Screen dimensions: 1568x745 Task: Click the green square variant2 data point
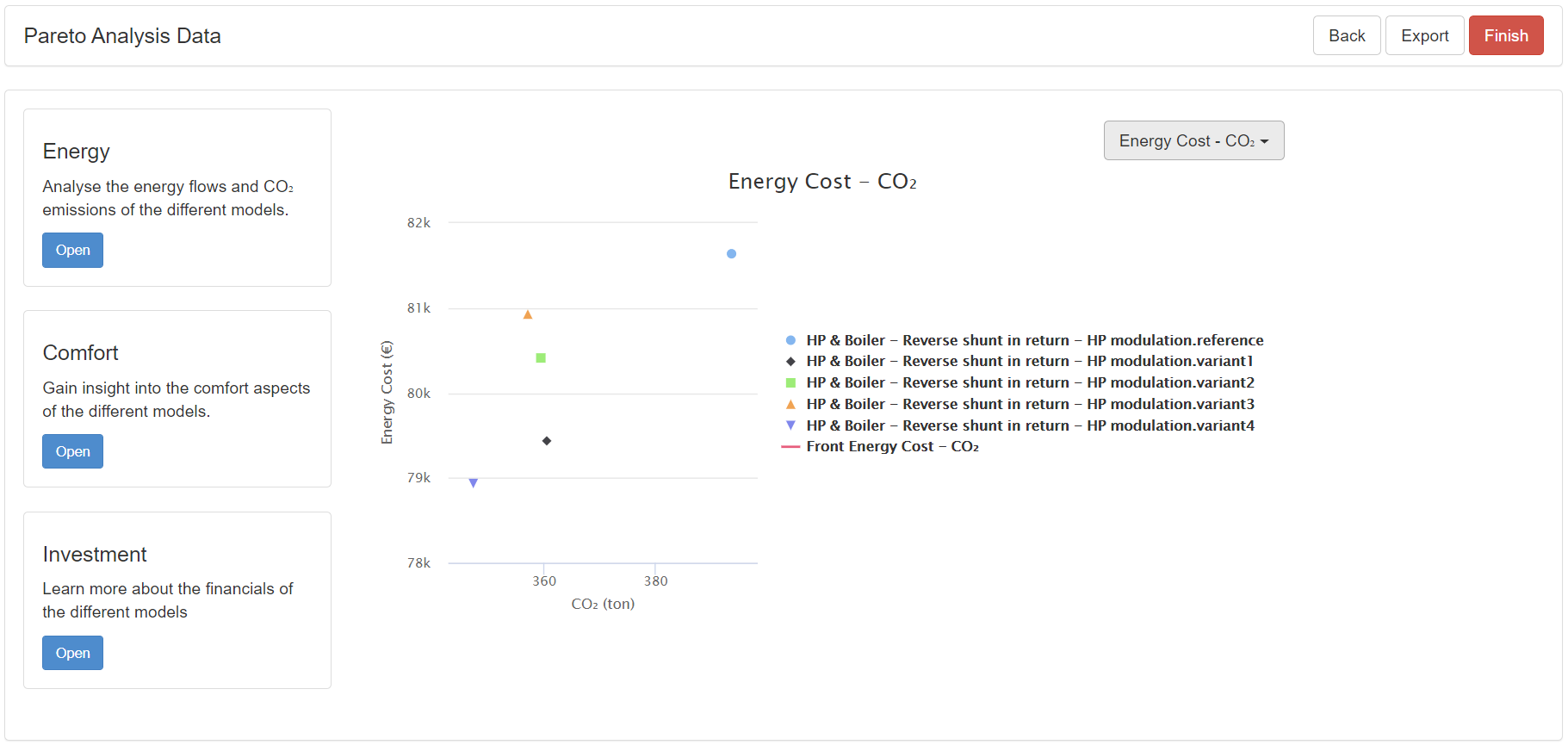pos(541,358)
